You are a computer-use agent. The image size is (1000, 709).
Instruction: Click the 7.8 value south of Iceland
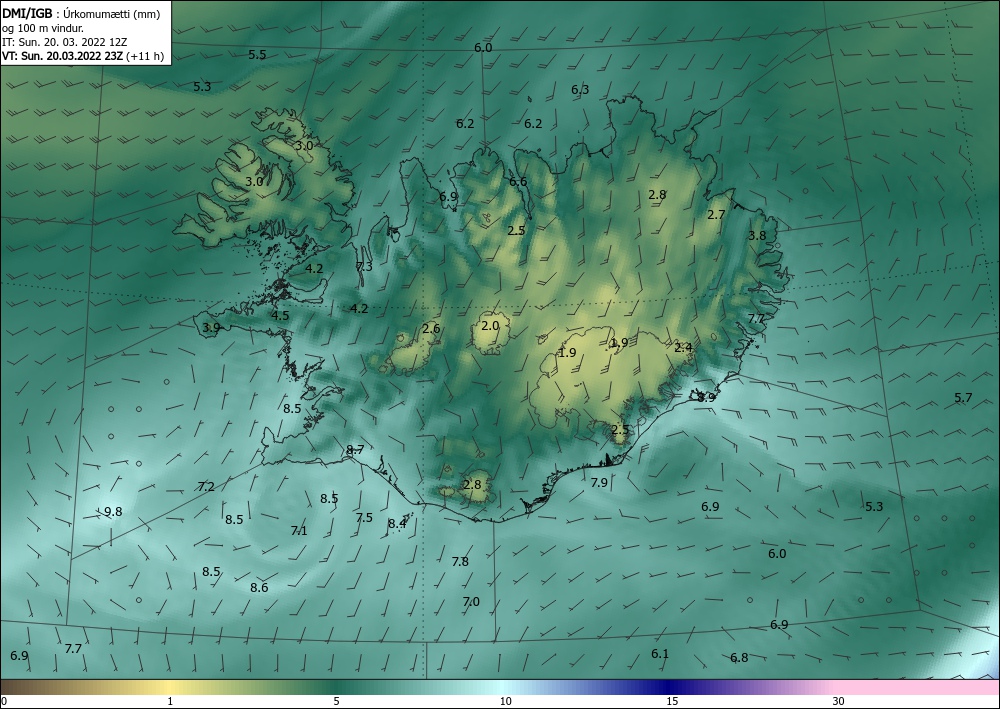coord(460,562)
